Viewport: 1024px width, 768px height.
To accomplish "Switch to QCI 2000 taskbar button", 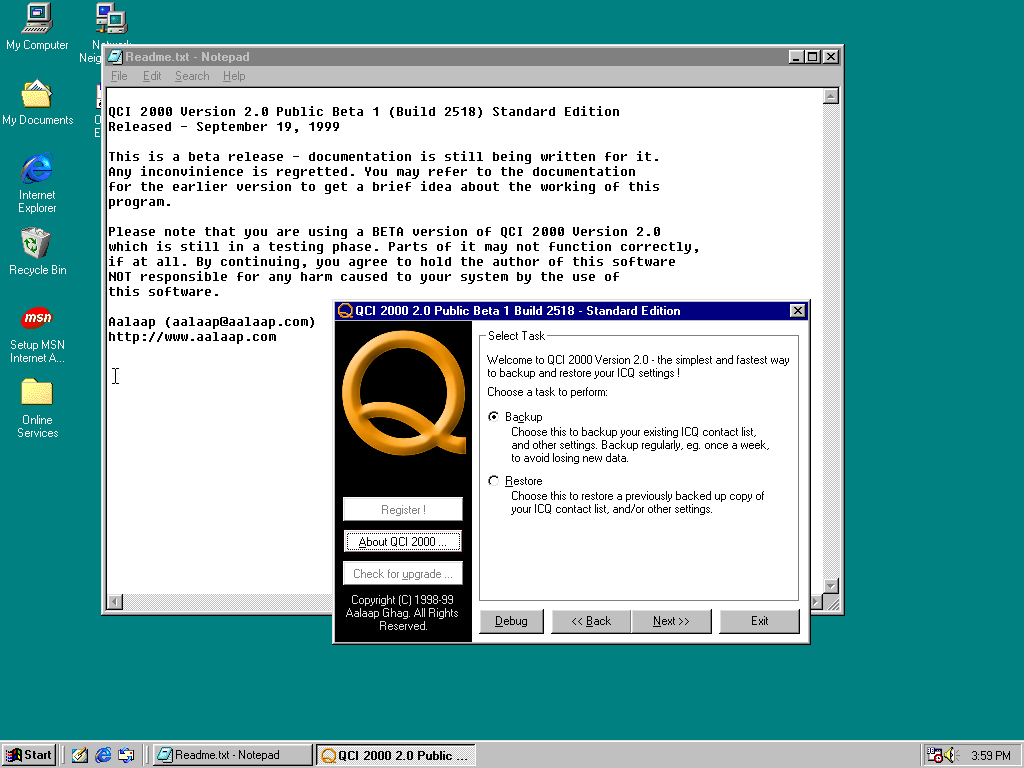I will (x=396, y=755).
